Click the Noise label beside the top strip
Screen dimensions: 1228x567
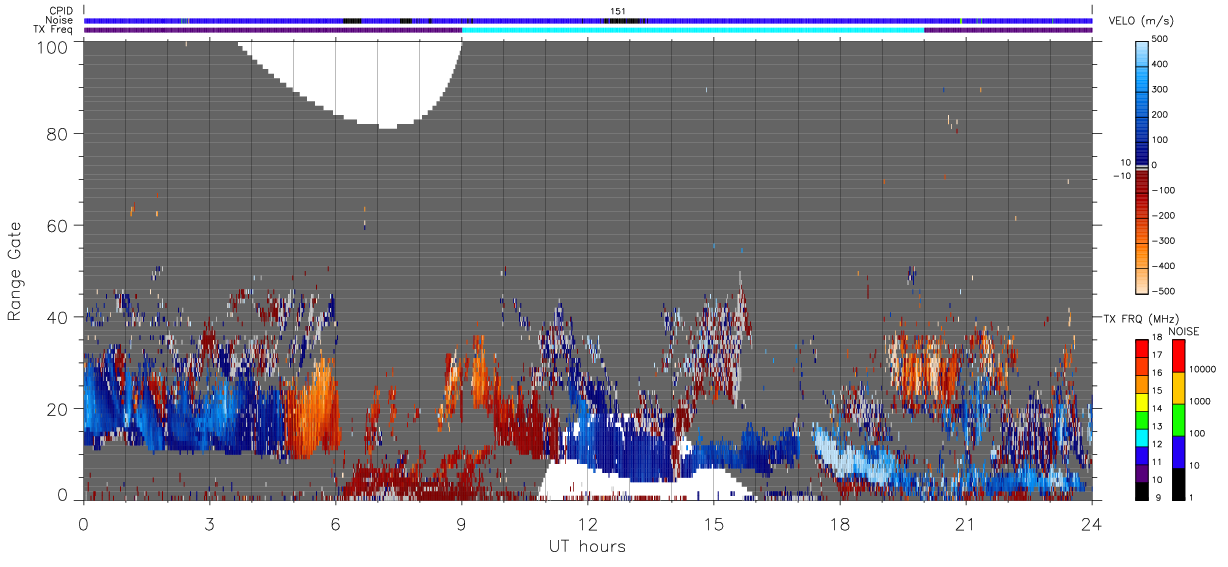pyautogui.click(x=61, y=20)
